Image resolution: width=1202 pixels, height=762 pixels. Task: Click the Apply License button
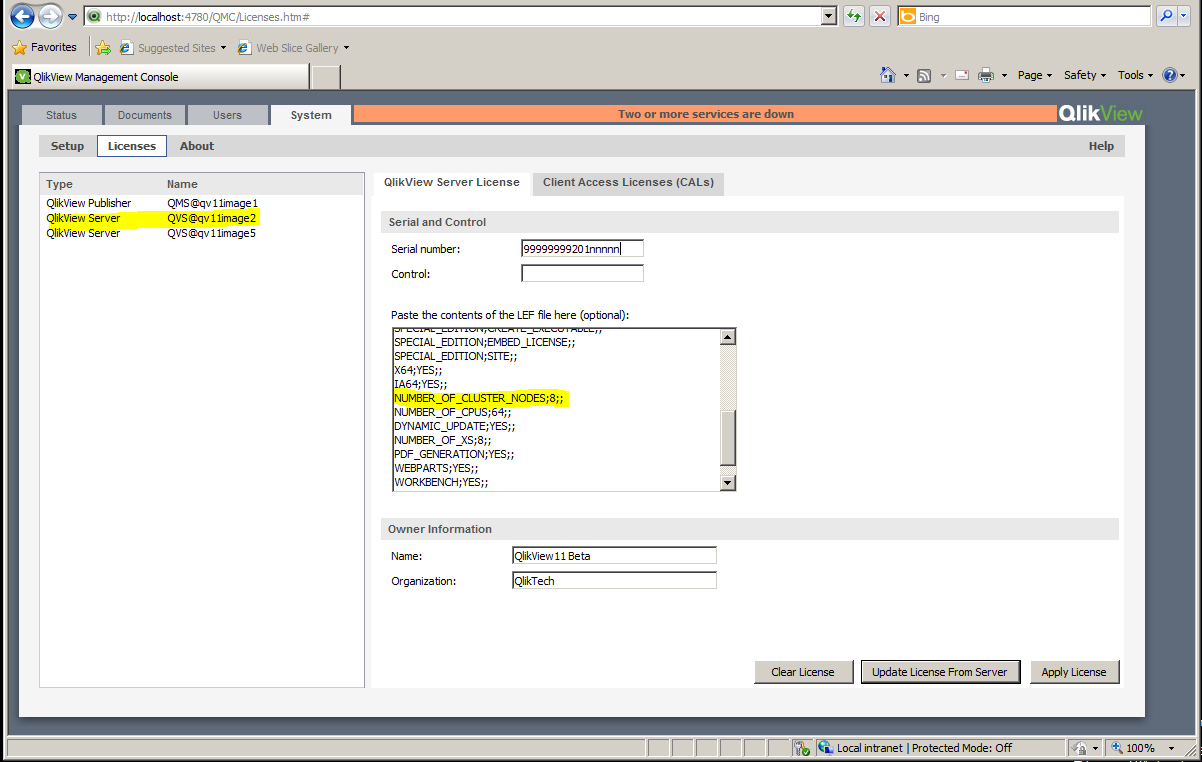click(x=1074, y=672)
